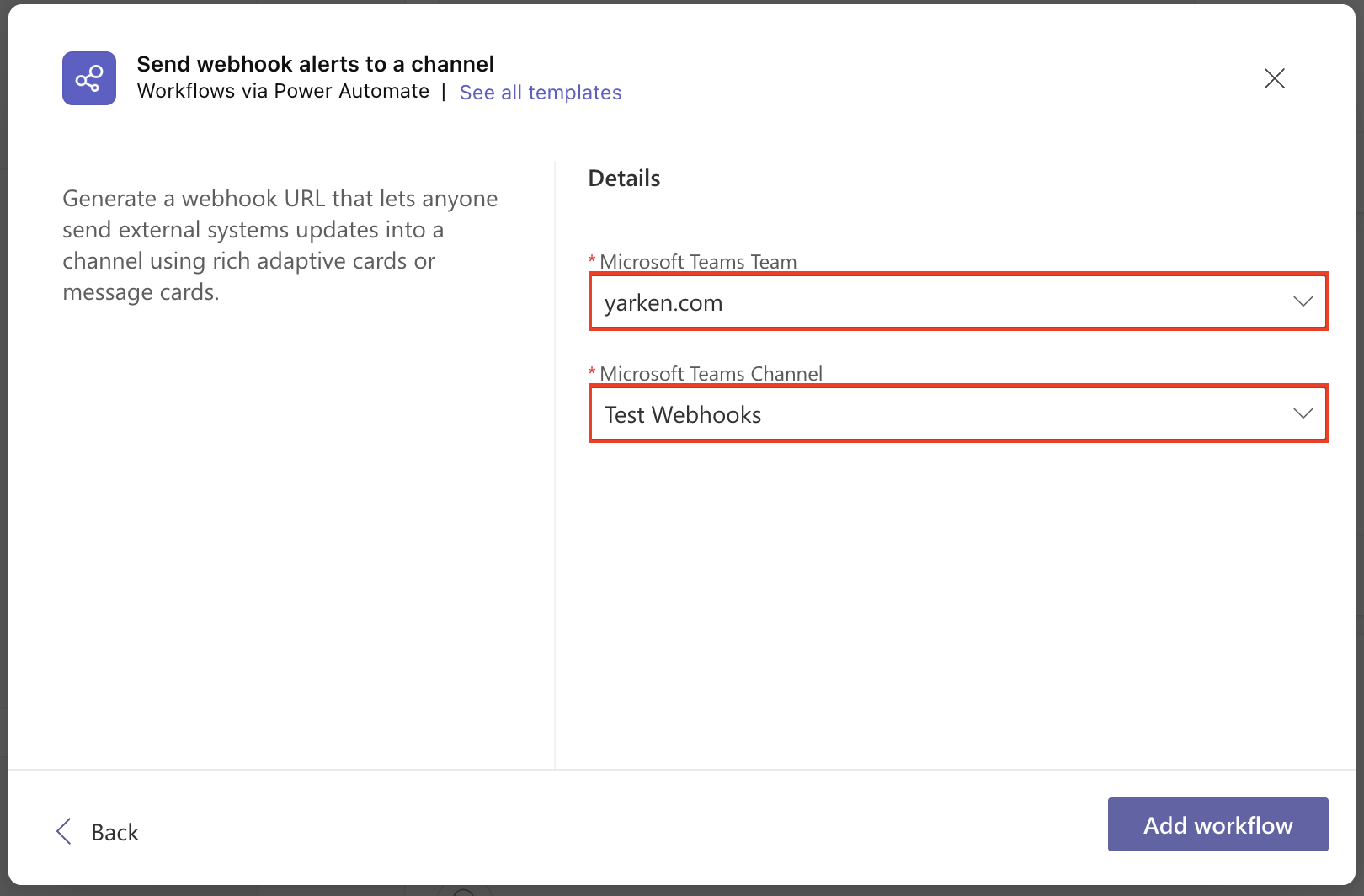
Task: Click the Microsoft Teams Team label
Action: pos(697,262)
